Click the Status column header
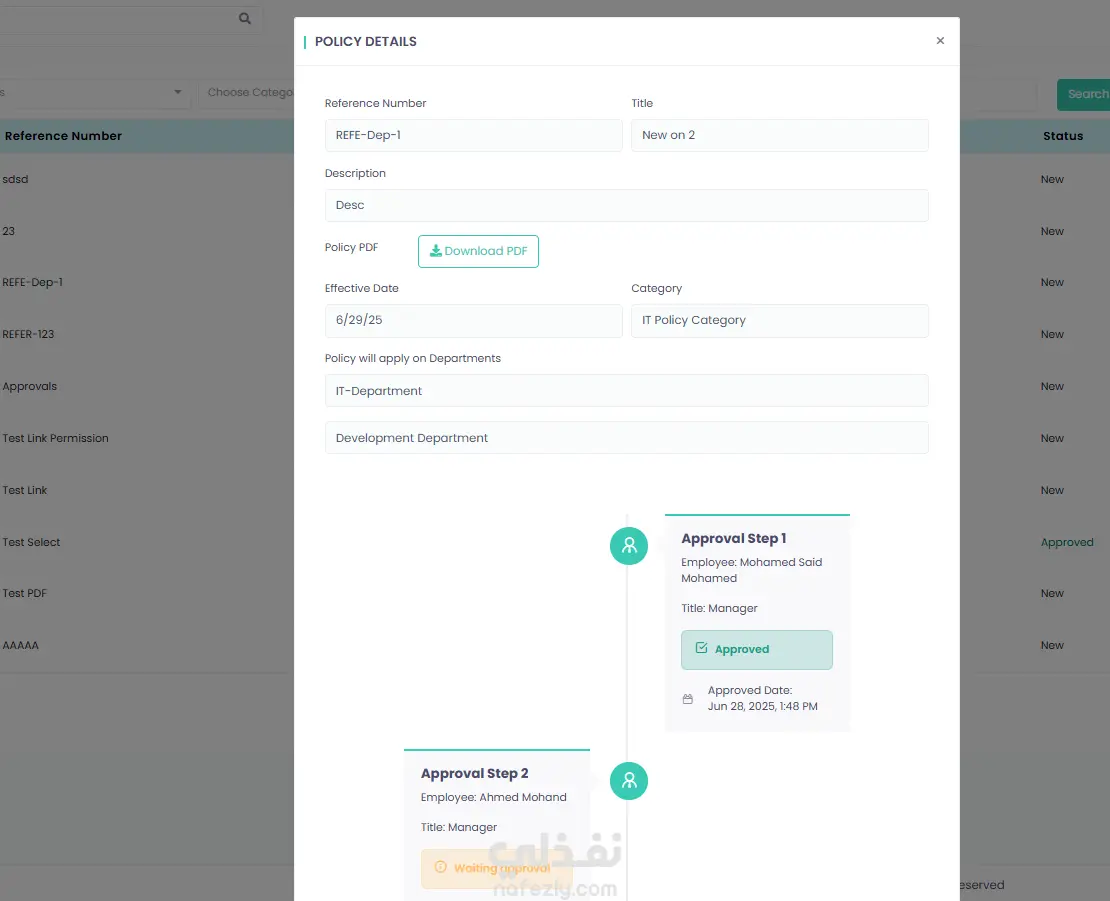Screen dimensions: 1110x901 [1063, 136]
